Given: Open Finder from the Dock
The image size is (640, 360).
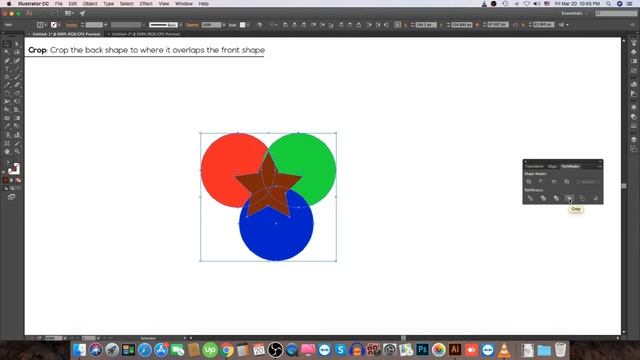Looking at the screenshot, I should 80,350.
